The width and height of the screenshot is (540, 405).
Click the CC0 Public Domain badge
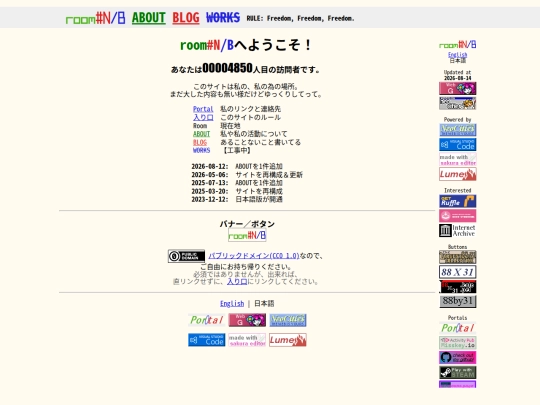[186, 256]
